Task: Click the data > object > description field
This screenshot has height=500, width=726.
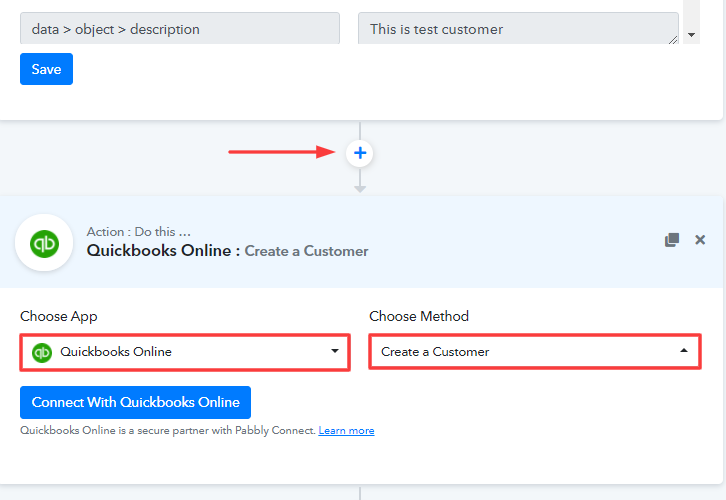Action: click(180, 29)
